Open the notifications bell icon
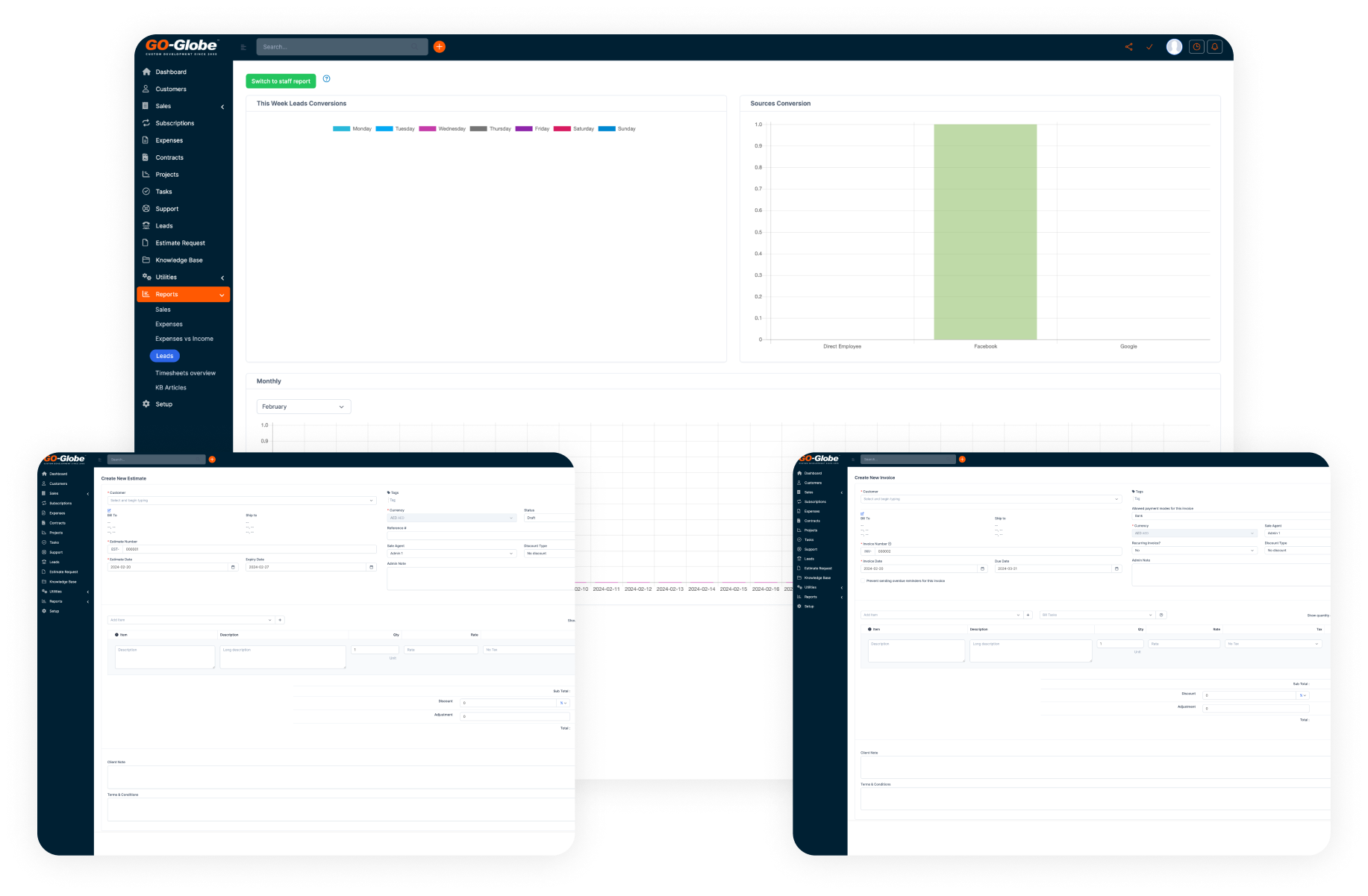The height and width of the screenshot is (896, 1368). click(x=1215, y=47)
